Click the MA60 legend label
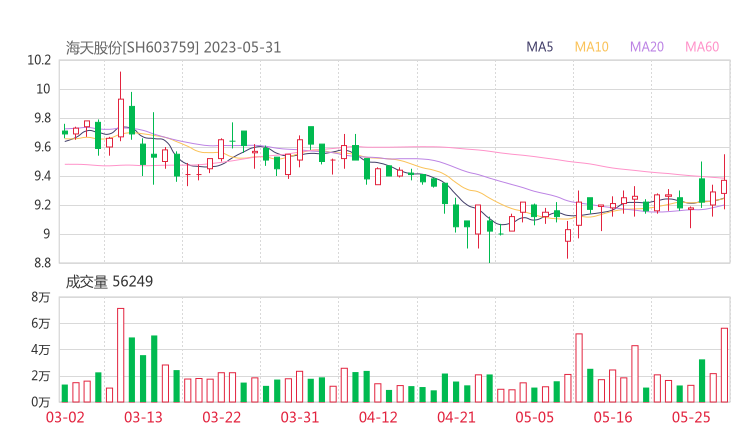Screen dimensions: 740x440 point(702,47)
